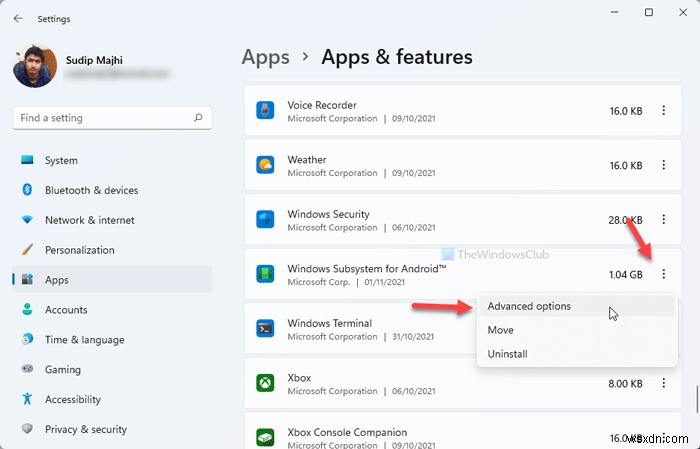The width and height of the screenshot is (700, 449).
Task: Open three-dot menu for Xbox
Action: tap(664, 384)
